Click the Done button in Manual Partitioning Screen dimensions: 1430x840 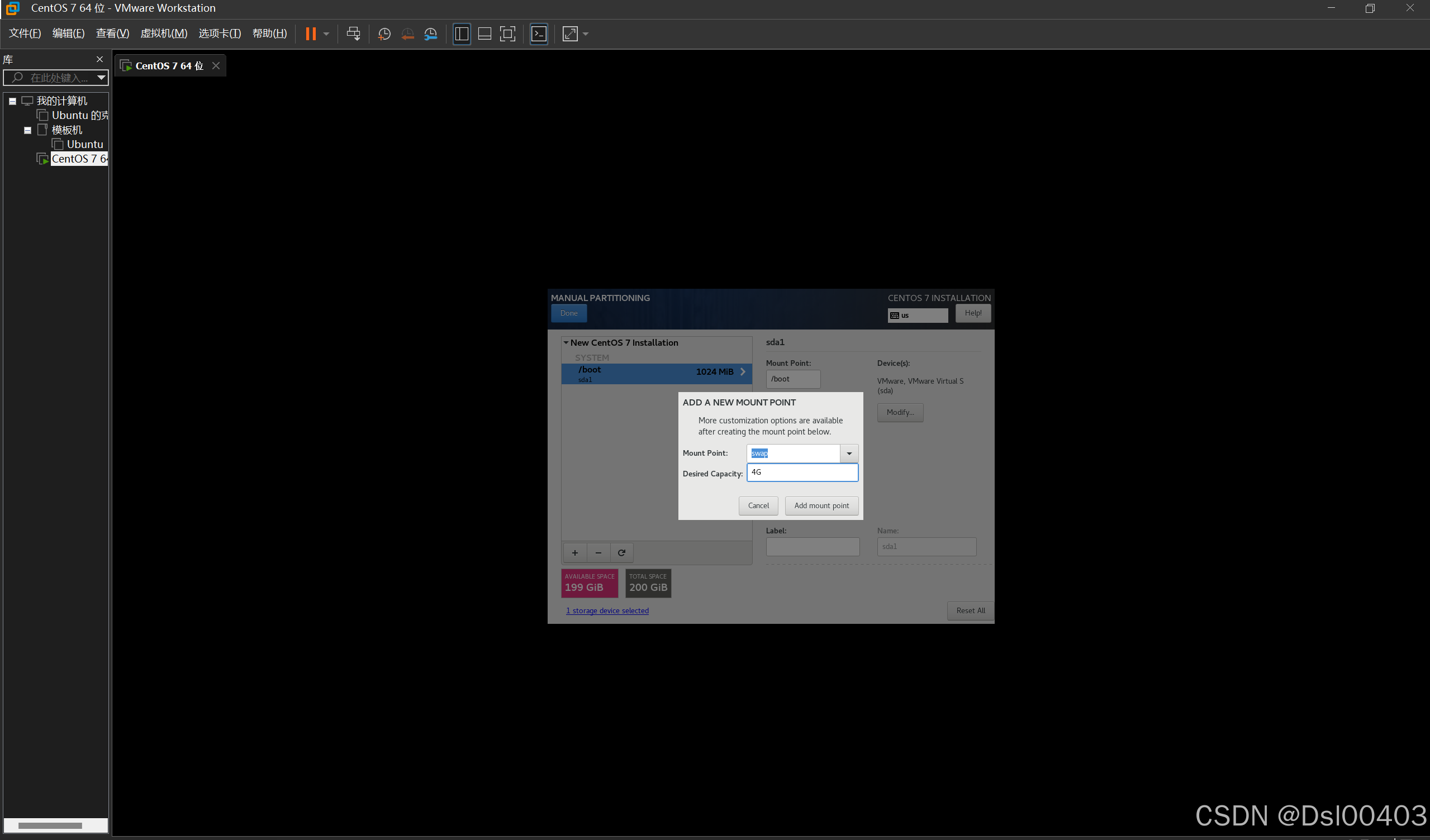569,313
